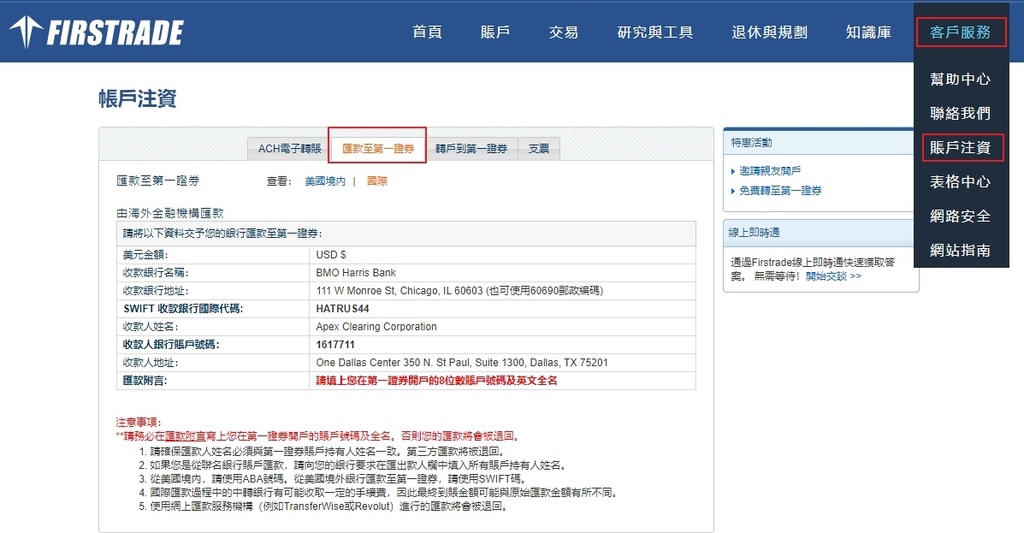Click the account number 1617711
The image size is (1024, 533).
tap(335, 344)
